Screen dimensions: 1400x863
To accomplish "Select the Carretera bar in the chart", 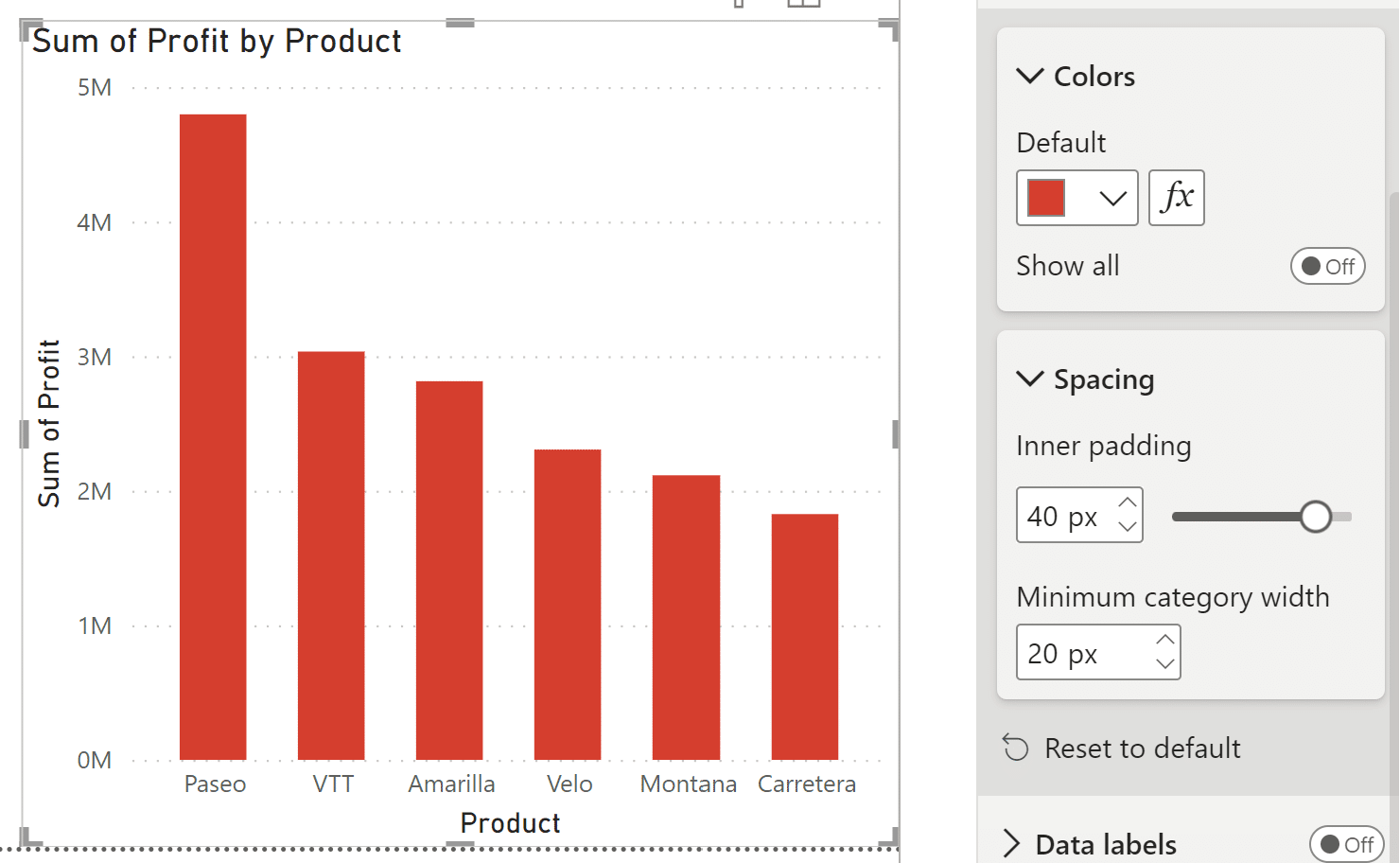I will click(805, 634).
